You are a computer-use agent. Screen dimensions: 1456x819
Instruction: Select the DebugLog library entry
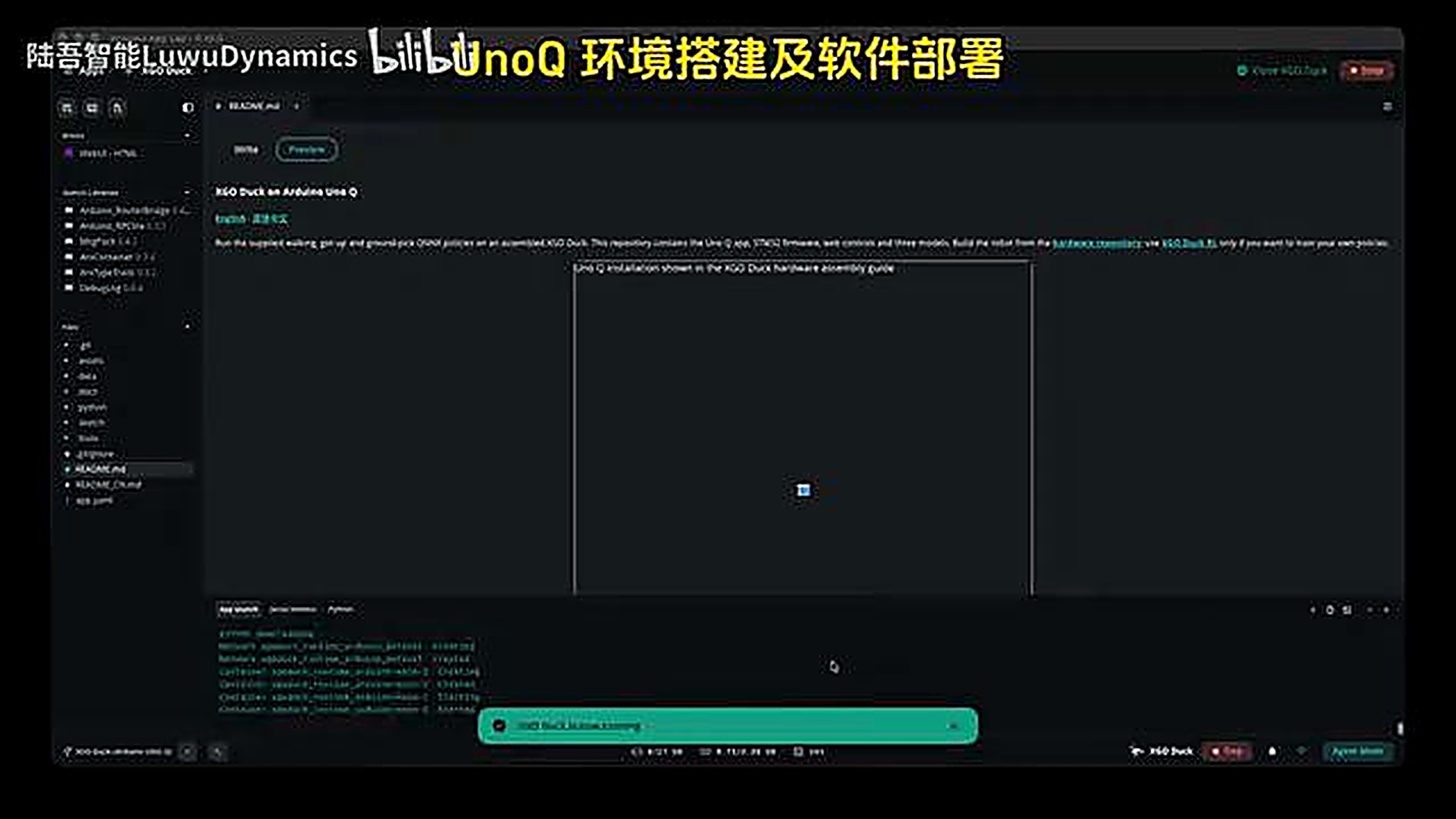[x=104, y=288]
